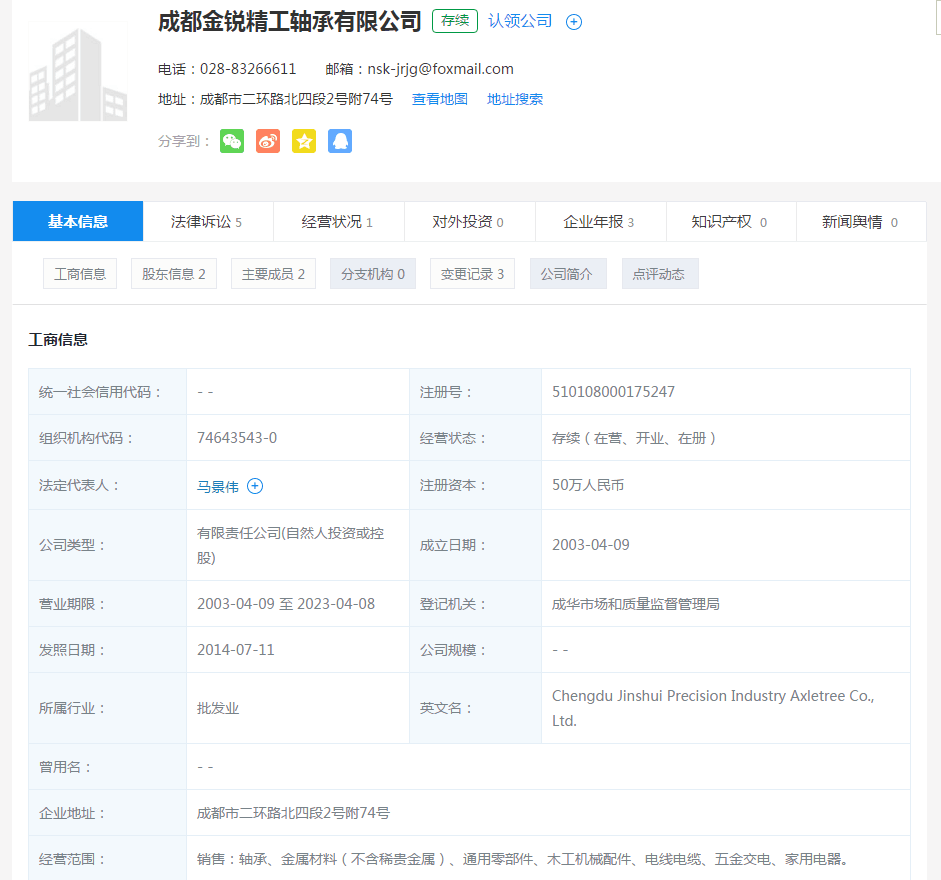Open legal representative 马景伟 profile
This screenshot has width=941, height=880.
point(218,486)
